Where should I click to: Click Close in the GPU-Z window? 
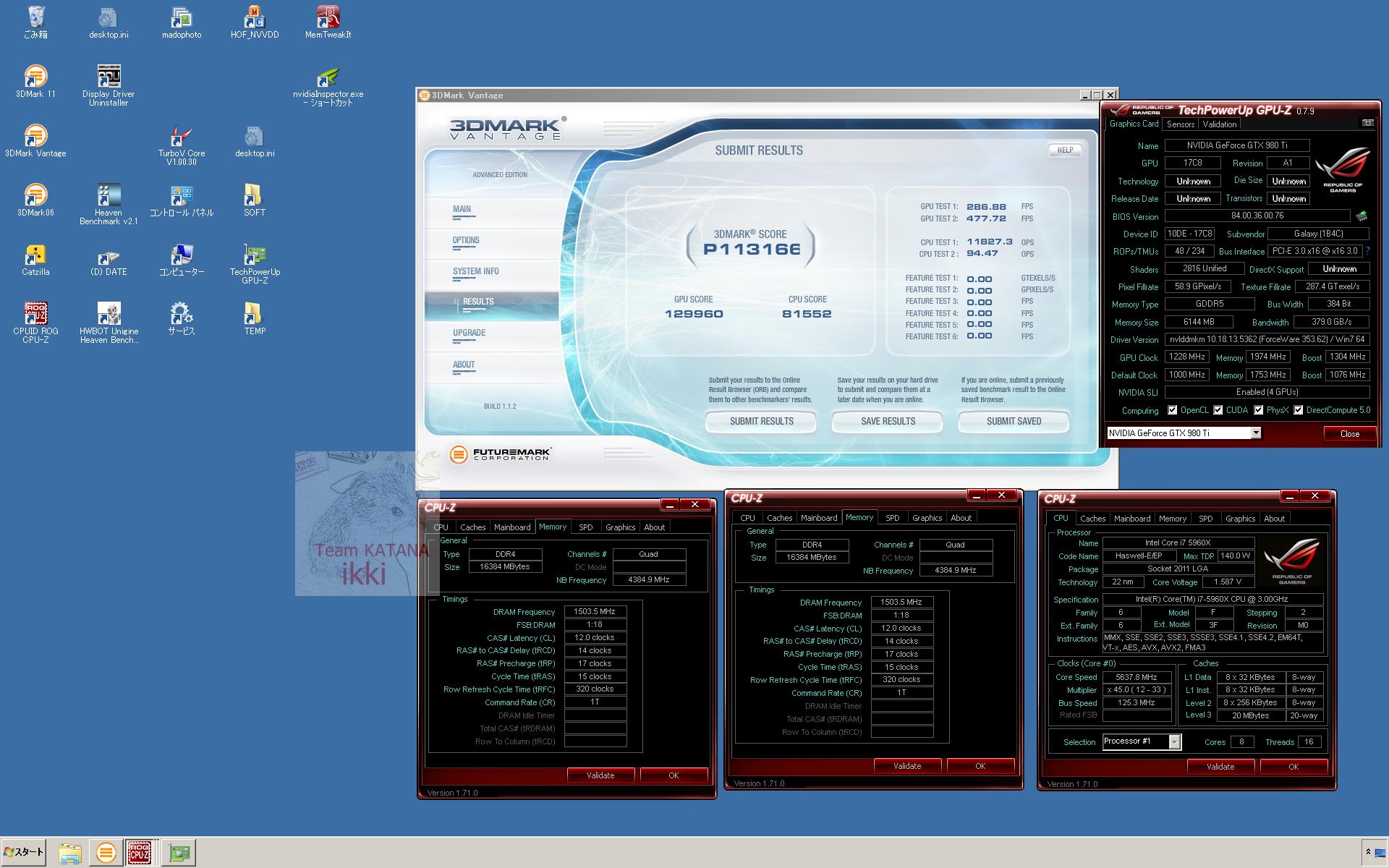(1349, 433)
